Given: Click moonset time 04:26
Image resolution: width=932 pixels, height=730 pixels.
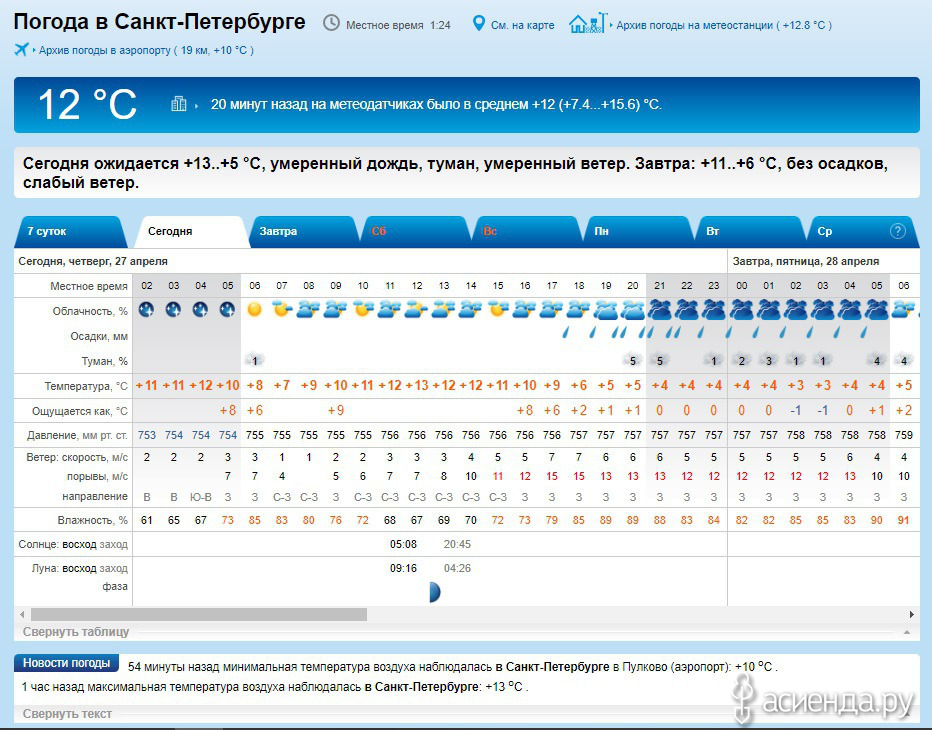Looking at the screenshot, I should pos(457,568).
